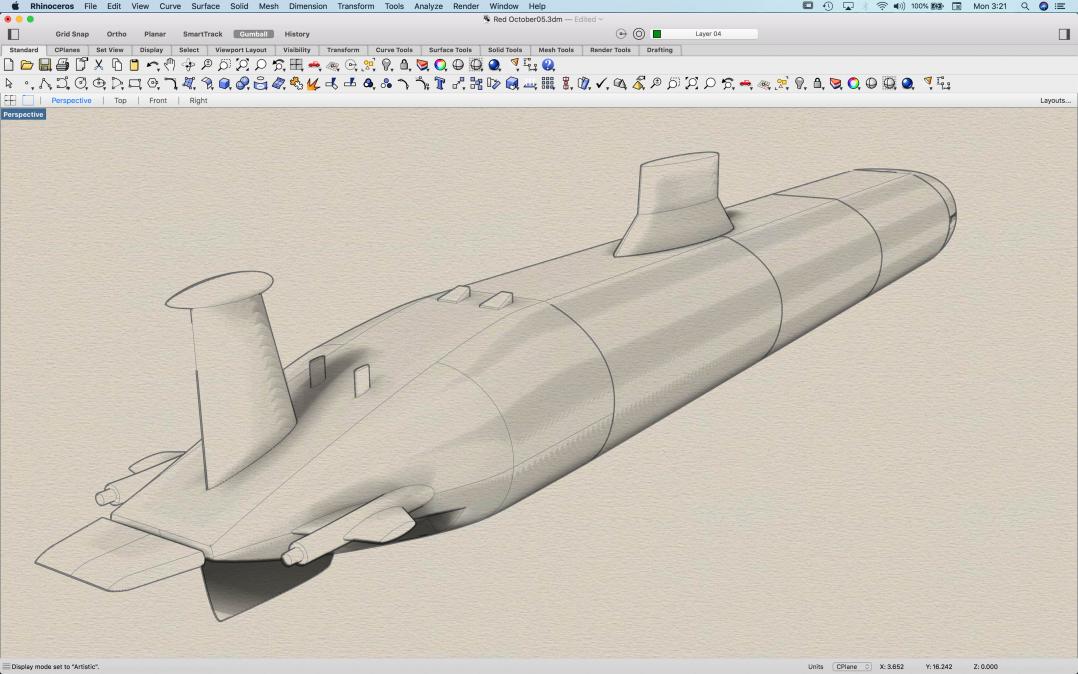Viewport: 1078px width, 674px height.
Task: Click the Save file icon
Action: click(45, 65)
